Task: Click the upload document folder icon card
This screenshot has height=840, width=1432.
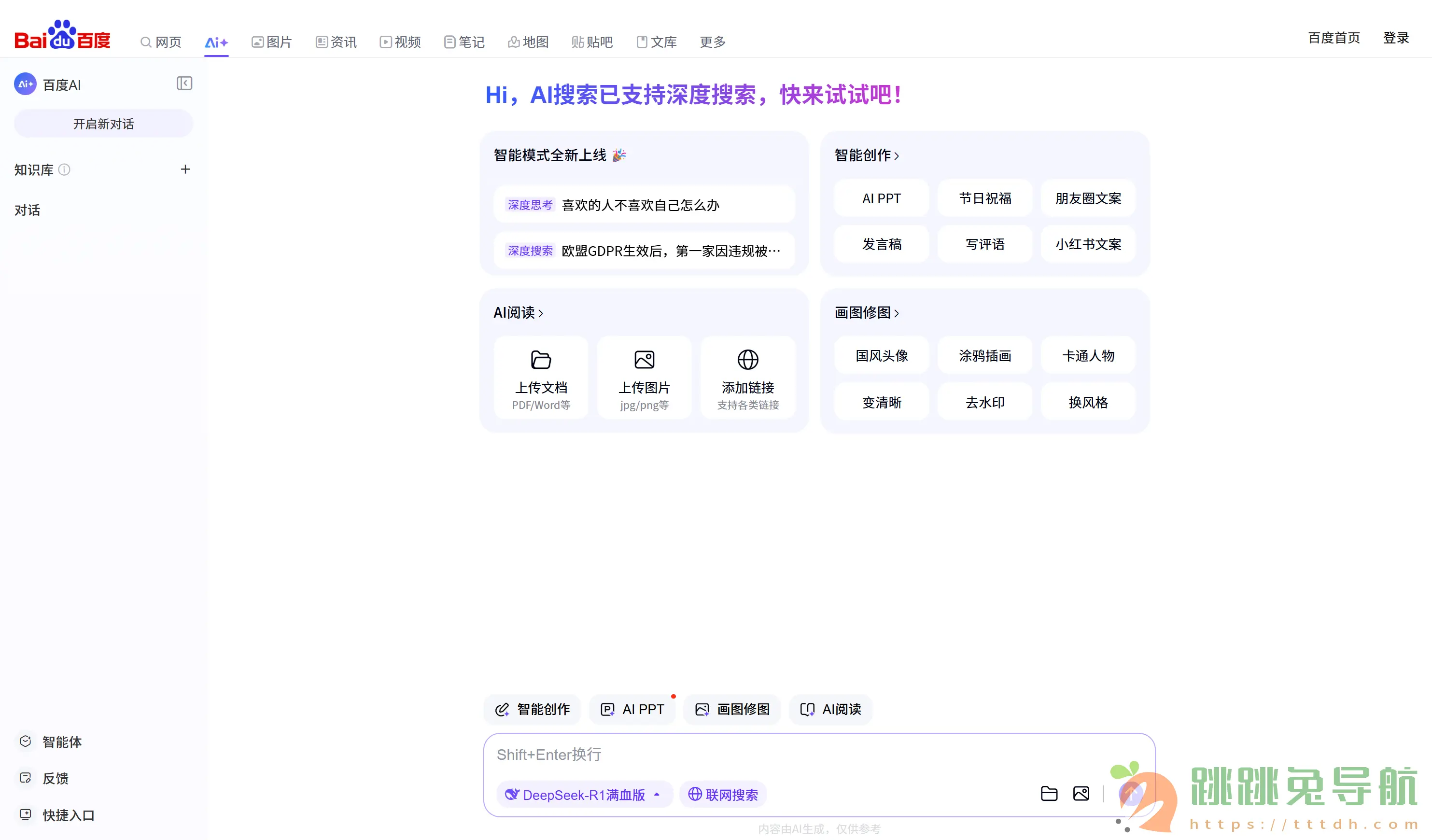Action: tap(541, 378)
